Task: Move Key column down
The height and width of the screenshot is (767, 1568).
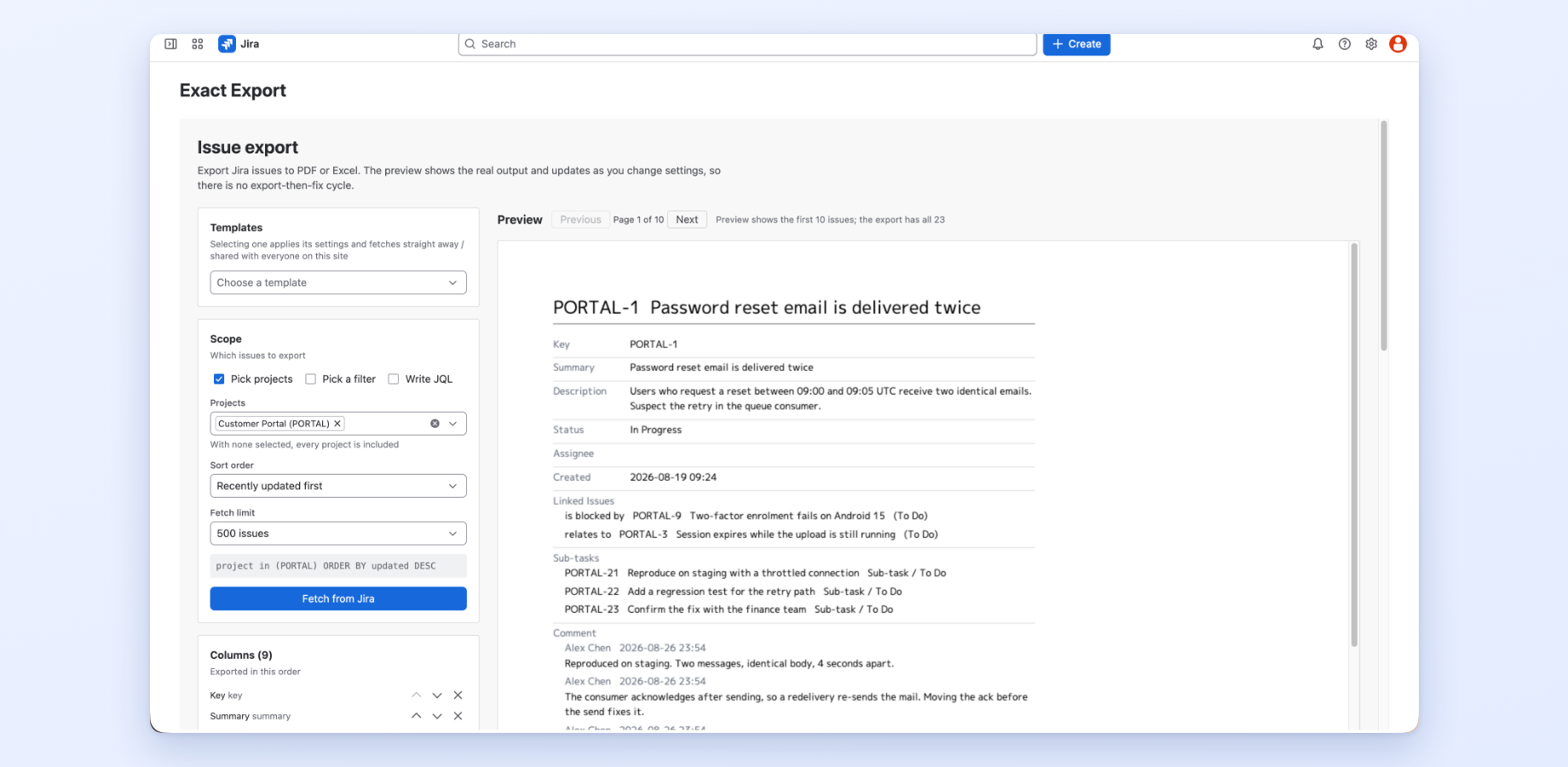Action: (x=437, y=695)
